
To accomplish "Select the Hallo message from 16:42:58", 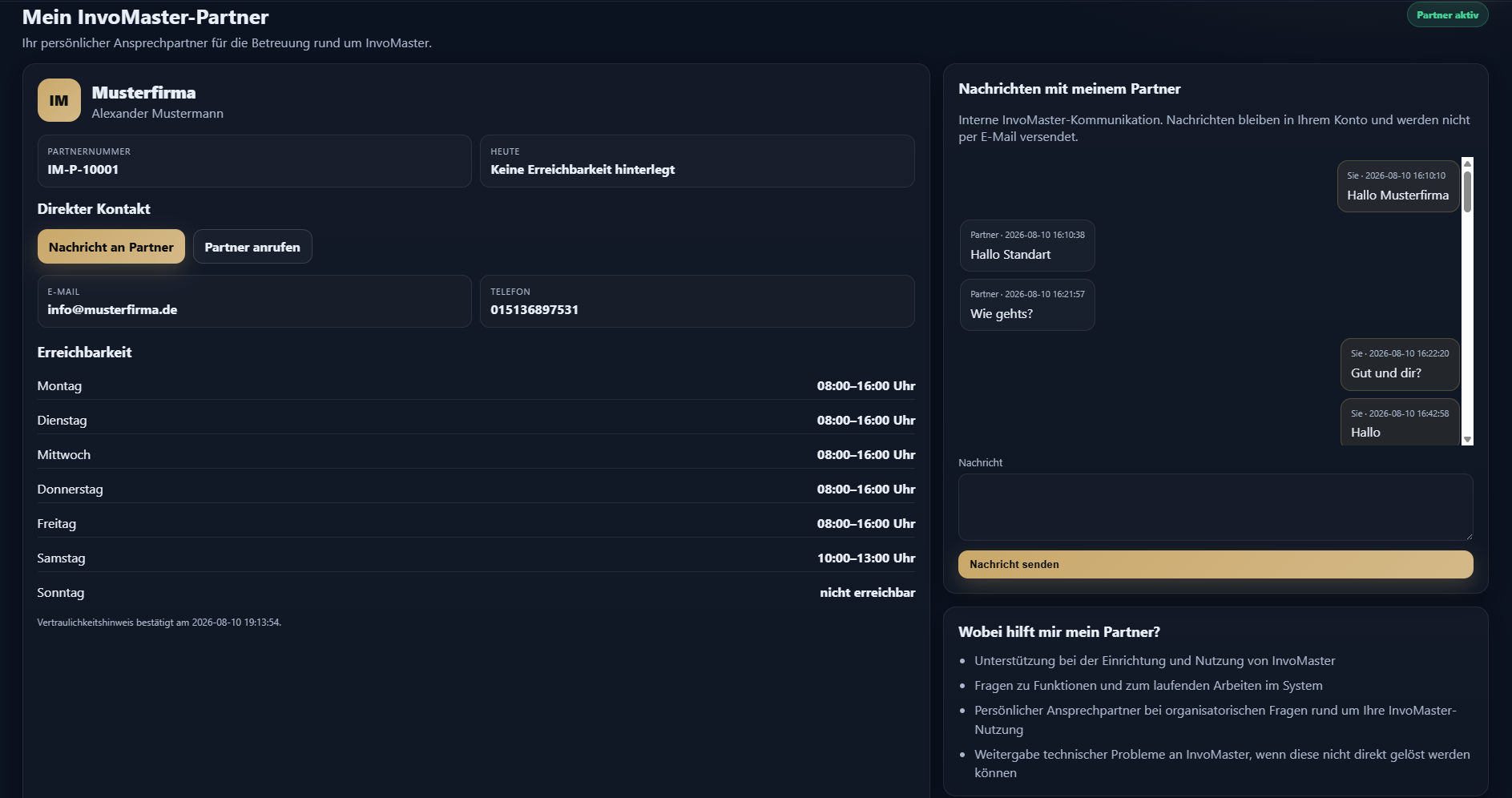I will (1400, 422).
